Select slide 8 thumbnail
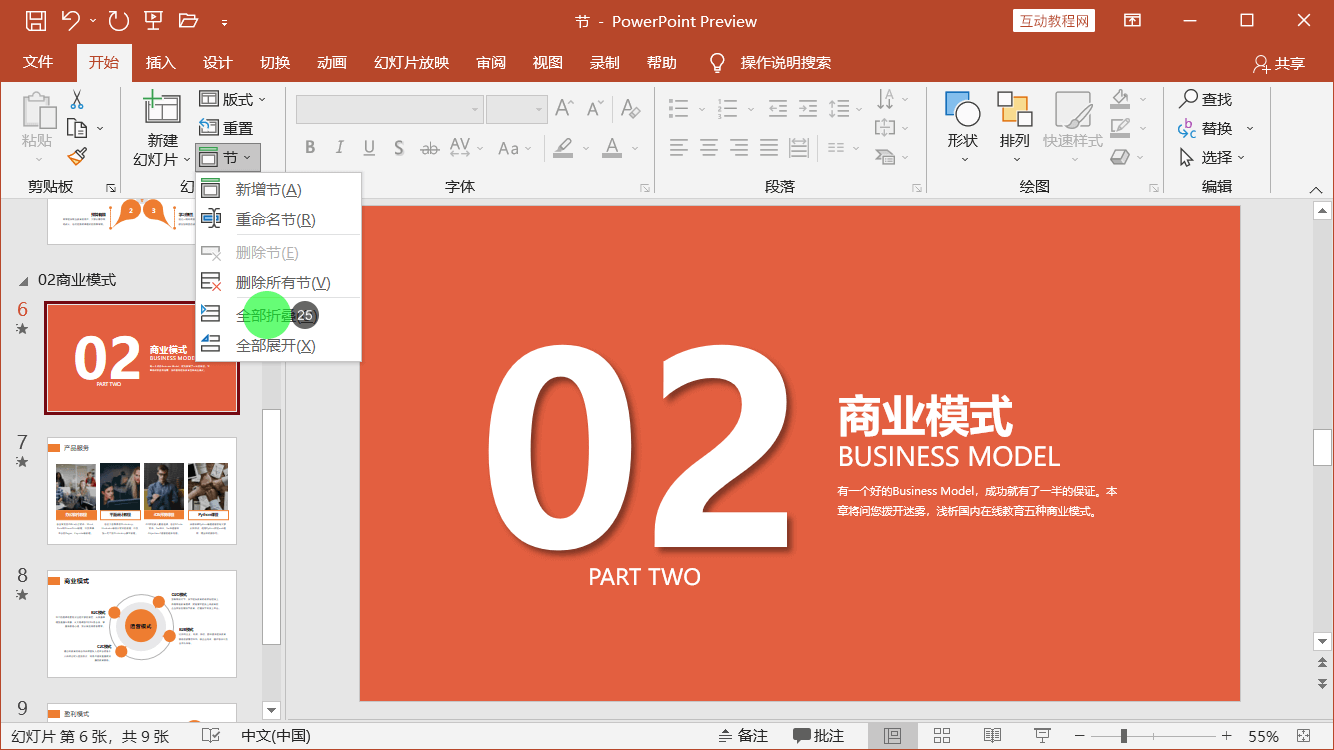This screenshot has height=750, width=1334. pyautogui.click(x=142, y=624)
